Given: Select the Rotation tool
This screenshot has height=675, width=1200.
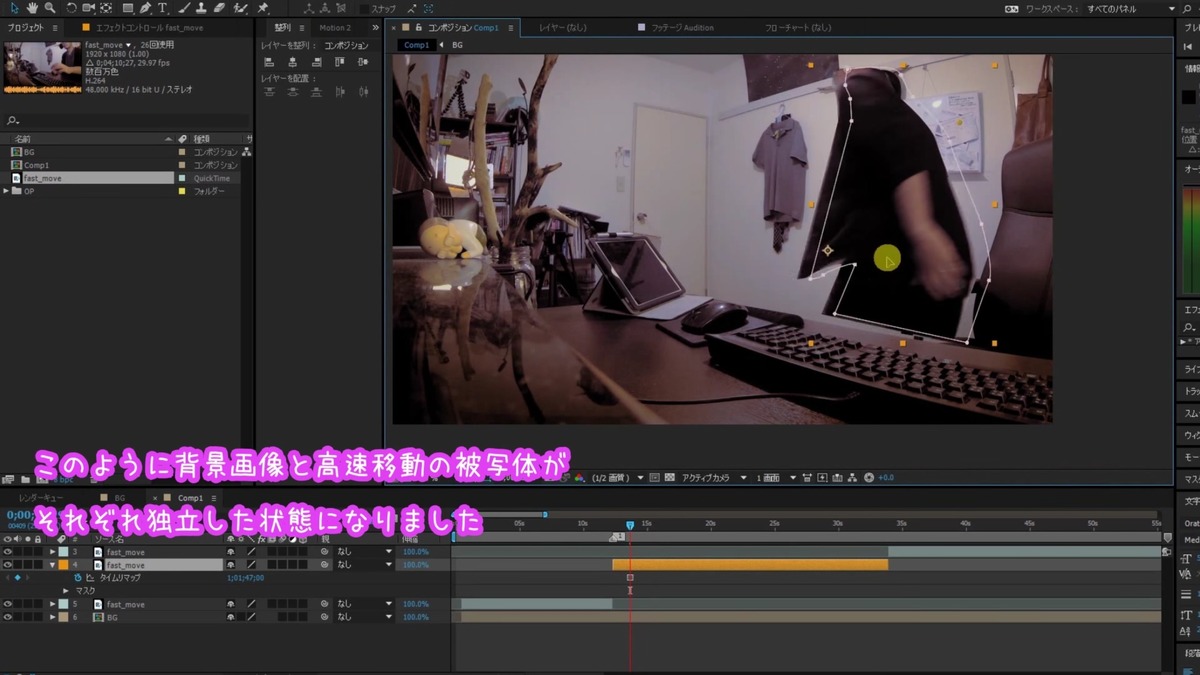Looking at the screenshot, I should click(72, 7).
